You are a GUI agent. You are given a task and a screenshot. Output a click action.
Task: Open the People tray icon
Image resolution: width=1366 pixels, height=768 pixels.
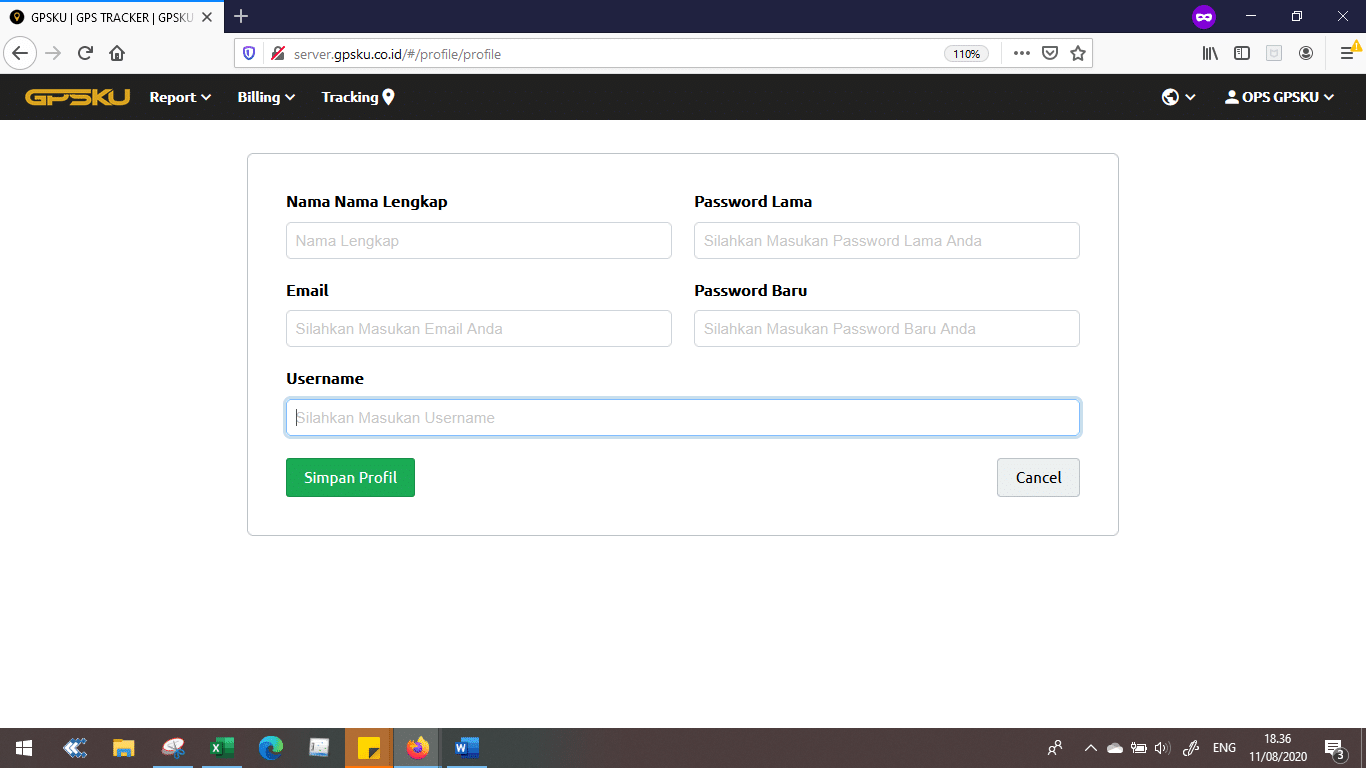(x=1055, y=748)
